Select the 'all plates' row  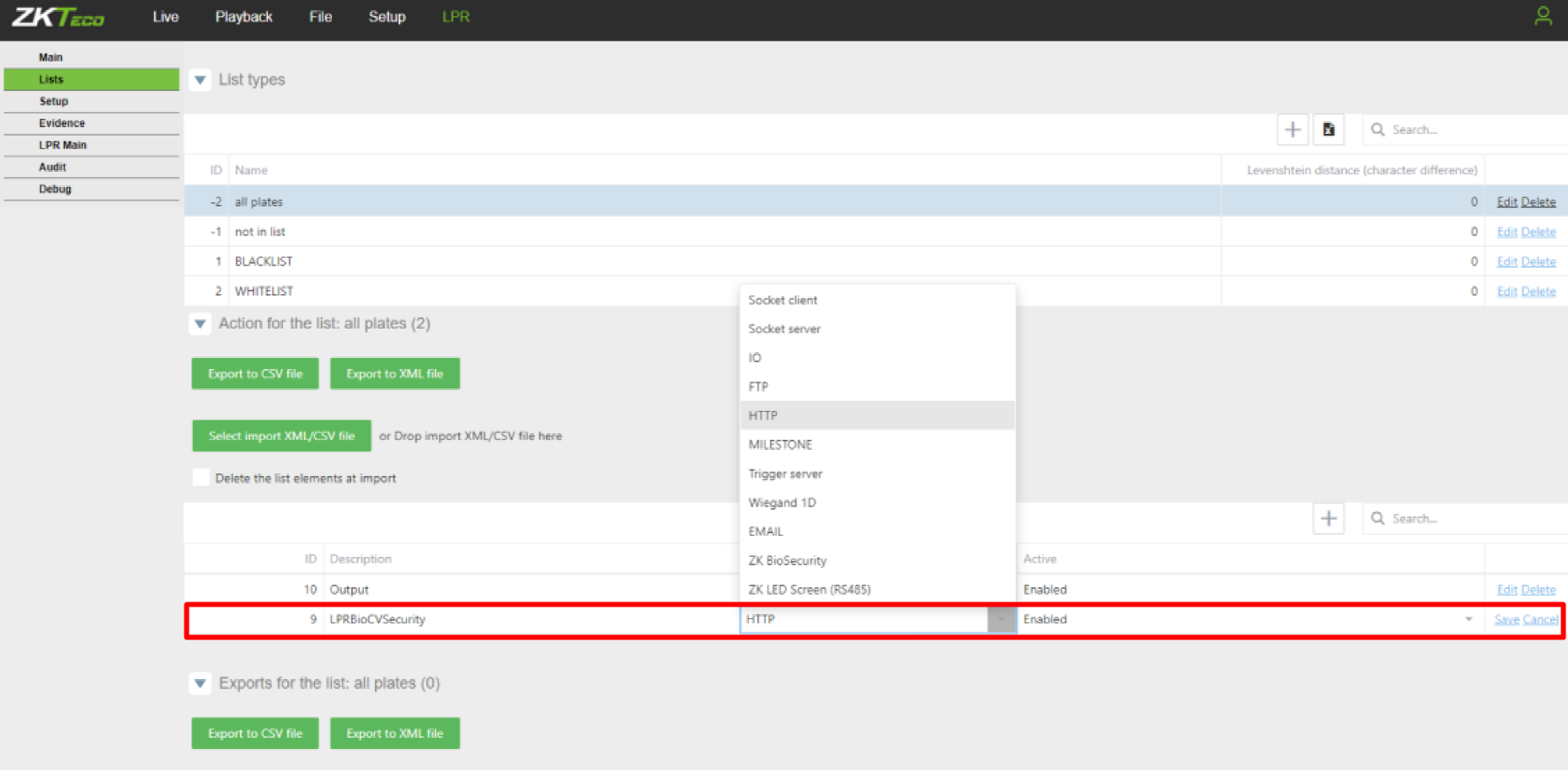point(875,202)
